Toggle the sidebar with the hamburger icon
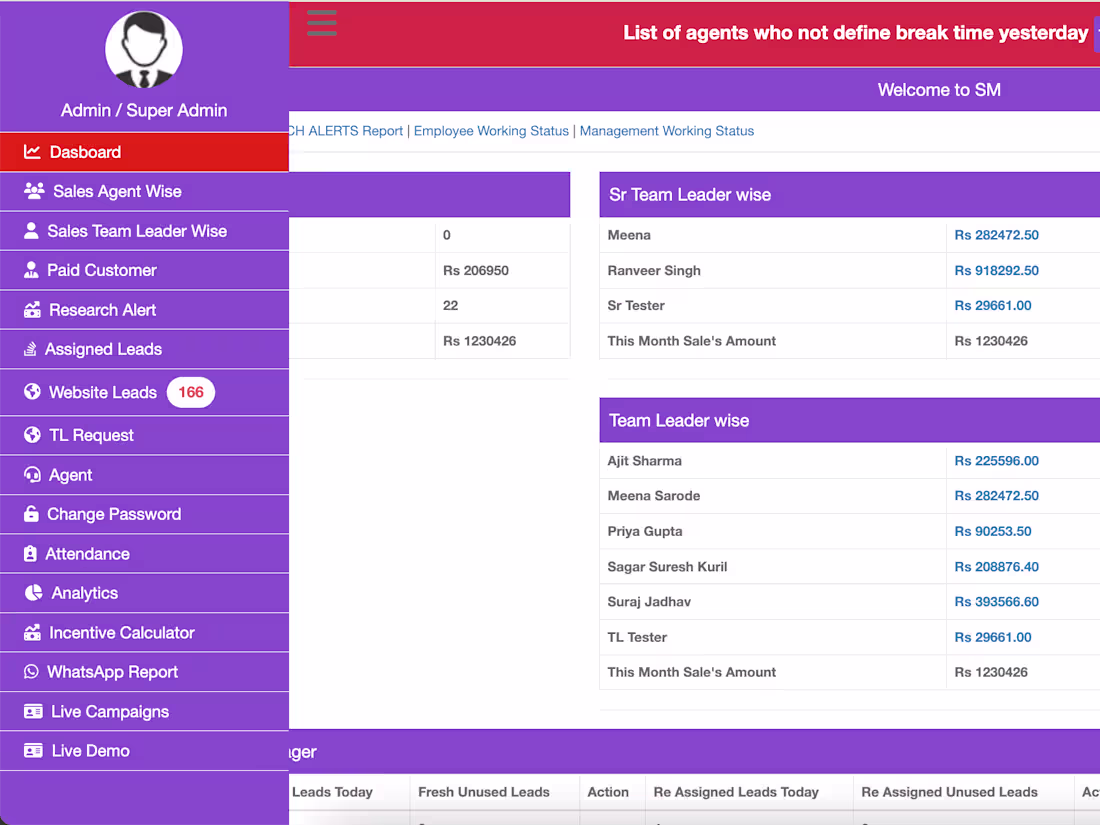Screen dimensions: 1100x825 click(x=321, y=24)
